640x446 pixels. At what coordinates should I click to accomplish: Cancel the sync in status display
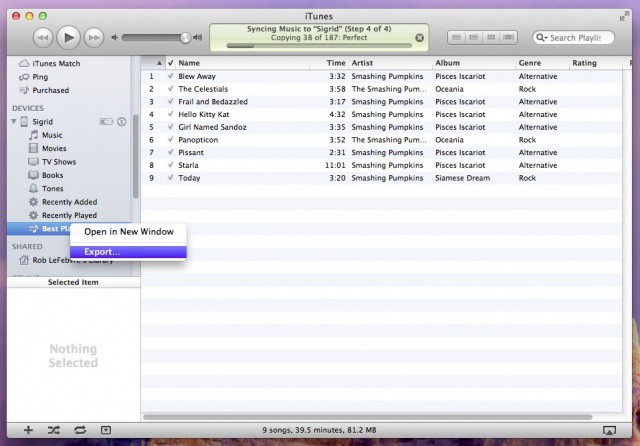(419, 38)
